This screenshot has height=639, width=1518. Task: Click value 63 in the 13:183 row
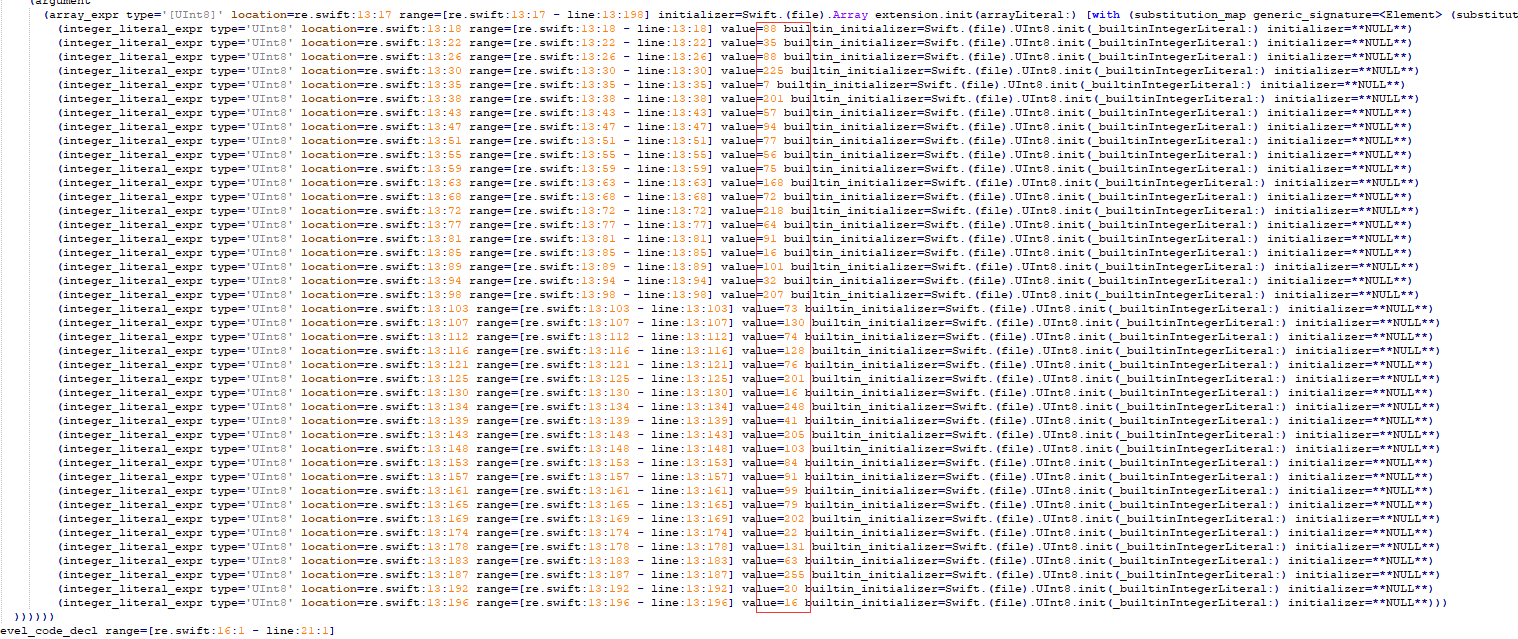click(790, 561)
